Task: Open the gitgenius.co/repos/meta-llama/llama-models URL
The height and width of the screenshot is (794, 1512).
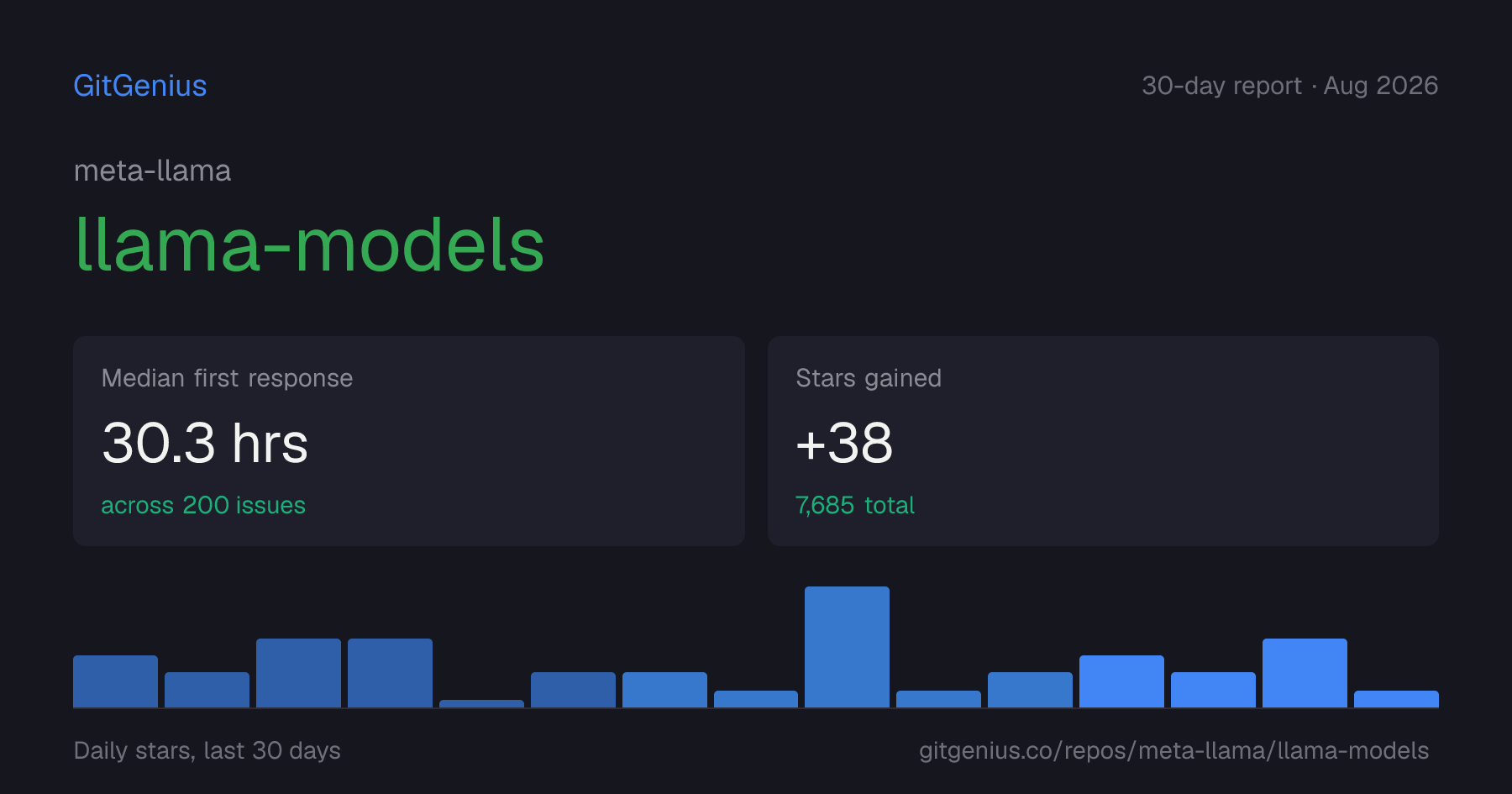Action: 1173,750
